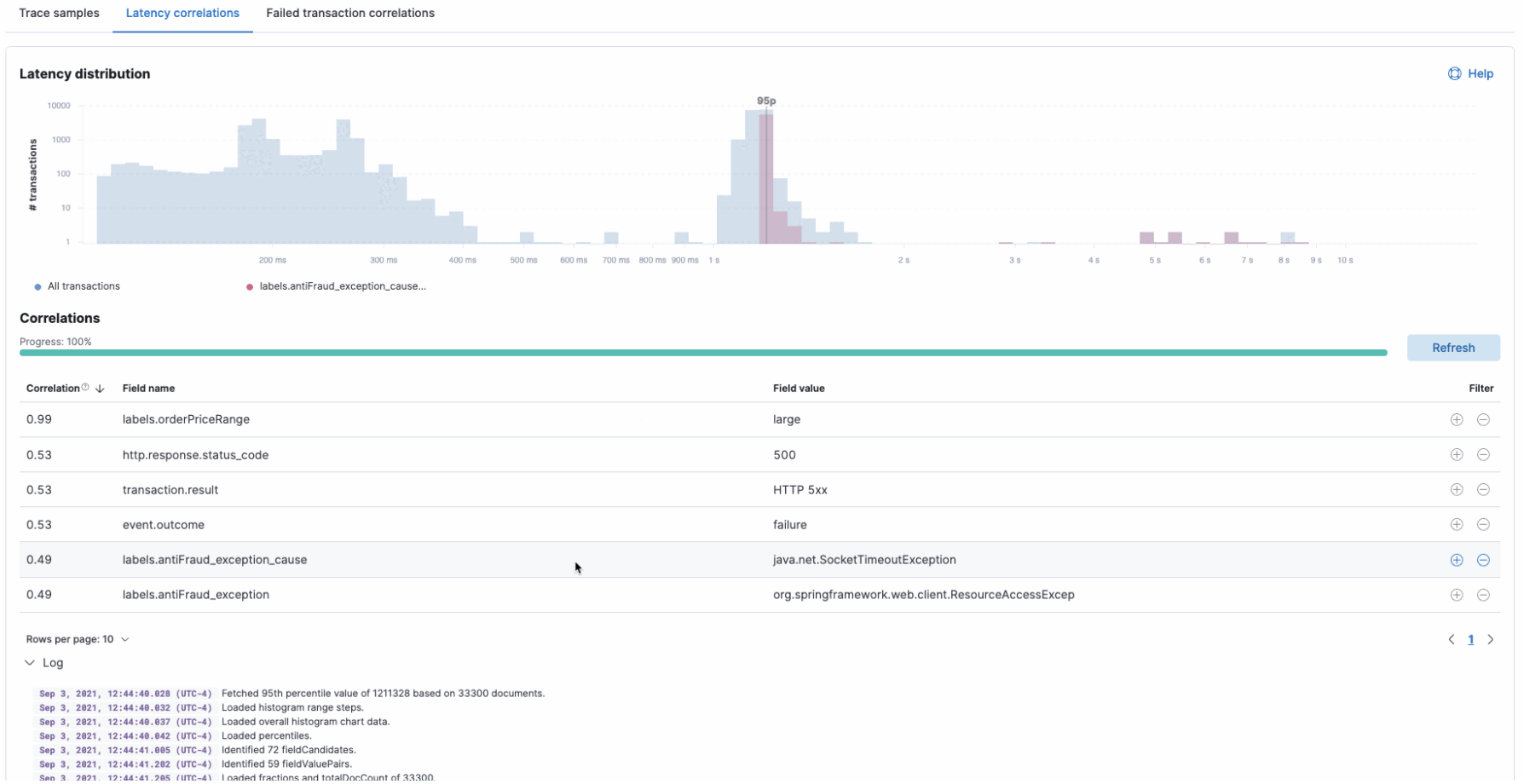Click the previous page chevron

pos(1452,638)
